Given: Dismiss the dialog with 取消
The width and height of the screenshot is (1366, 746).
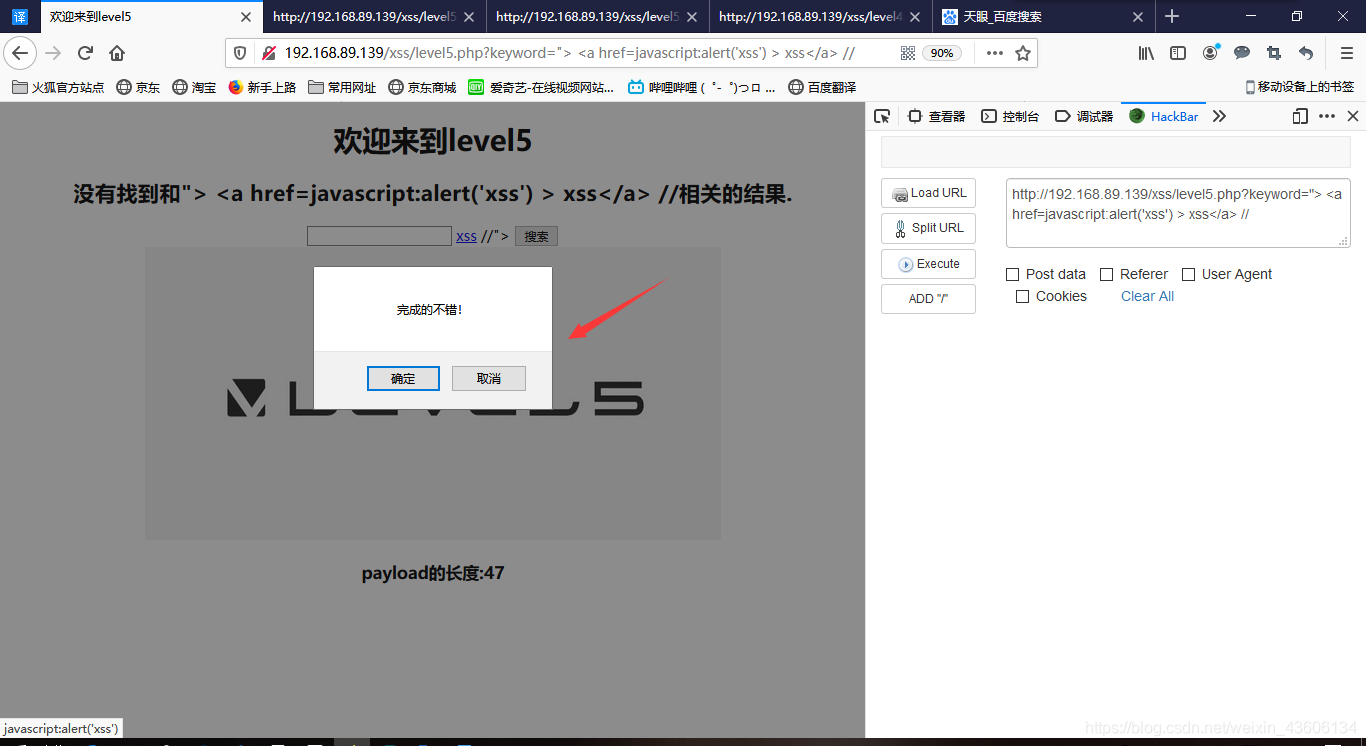Looking at the screenshot, I should click(489, 378).
